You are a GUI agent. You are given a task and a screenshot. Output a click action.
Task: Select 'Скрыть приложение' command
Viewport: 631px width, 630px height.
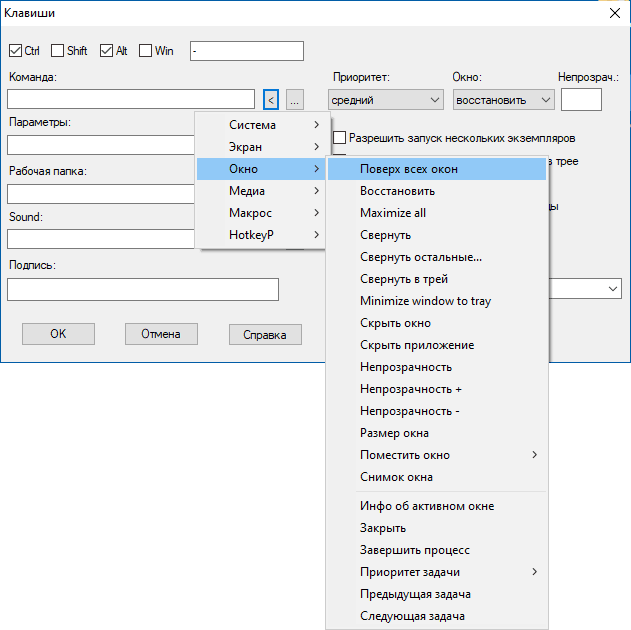437,345
